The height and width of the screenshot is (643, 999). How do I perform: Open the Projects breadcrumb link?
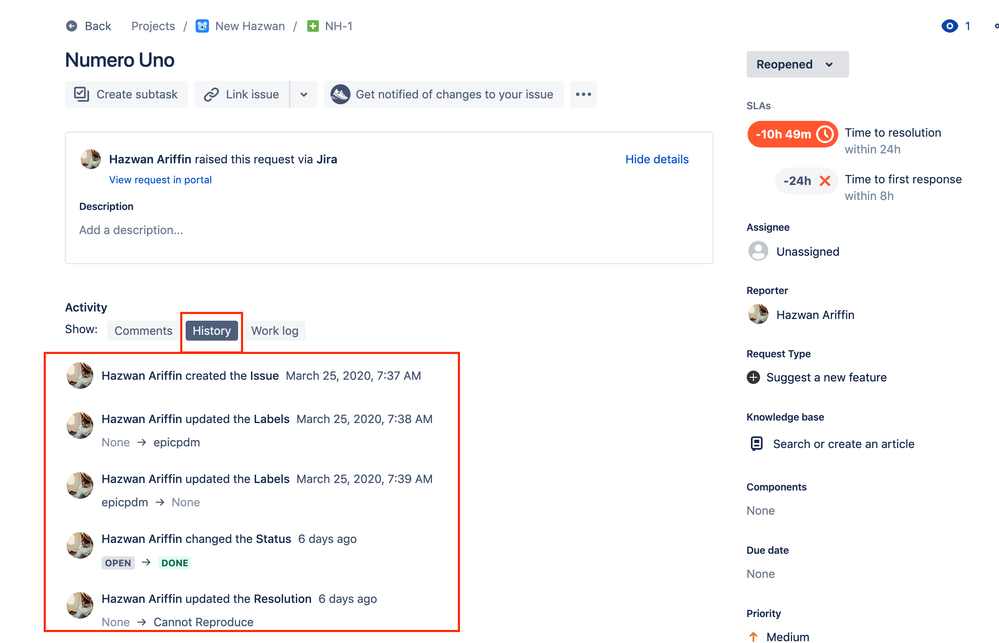coord(153,26)
